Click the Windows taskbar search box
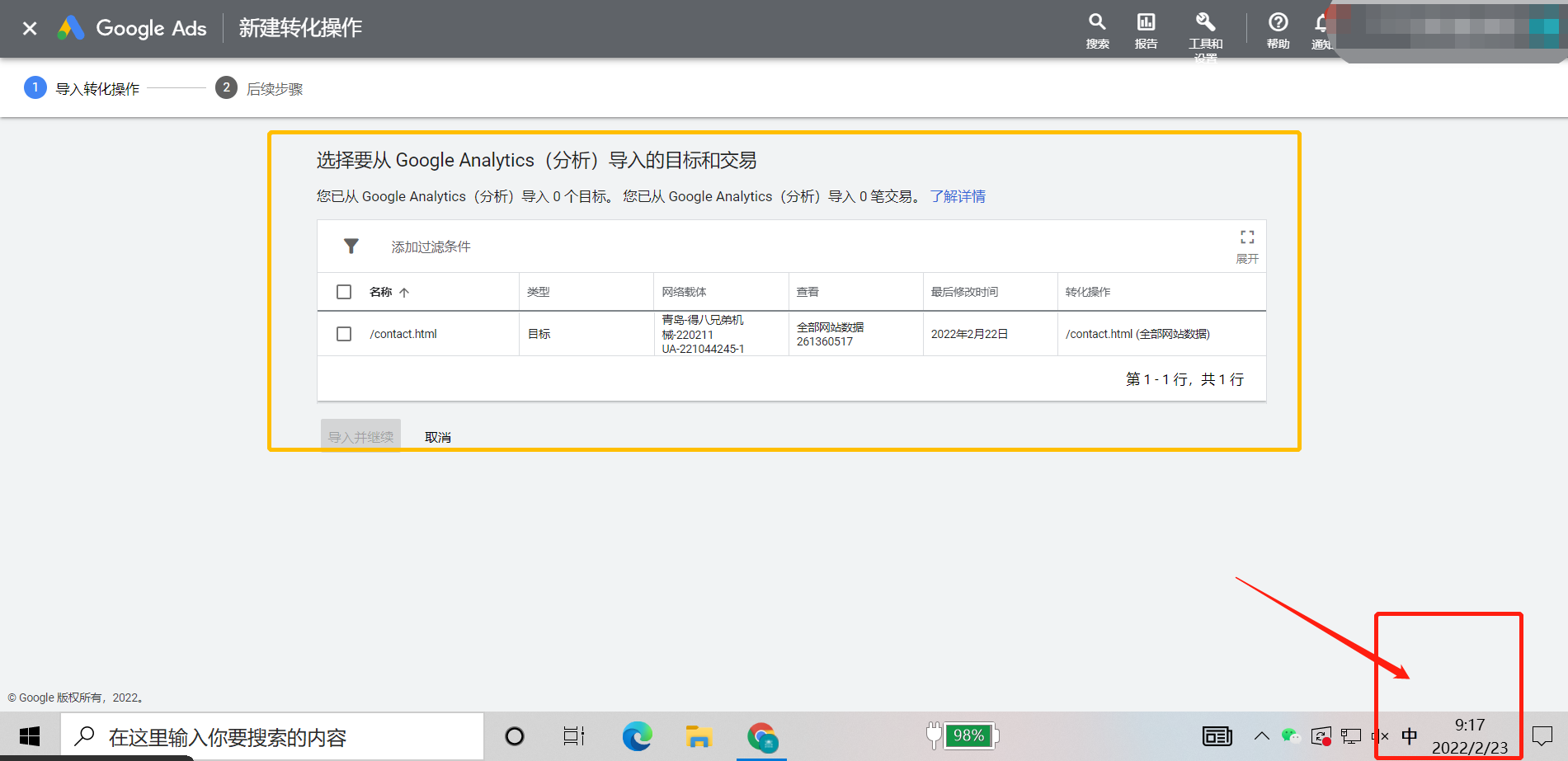Screen dimensions: 1568x761 [272, 736]
